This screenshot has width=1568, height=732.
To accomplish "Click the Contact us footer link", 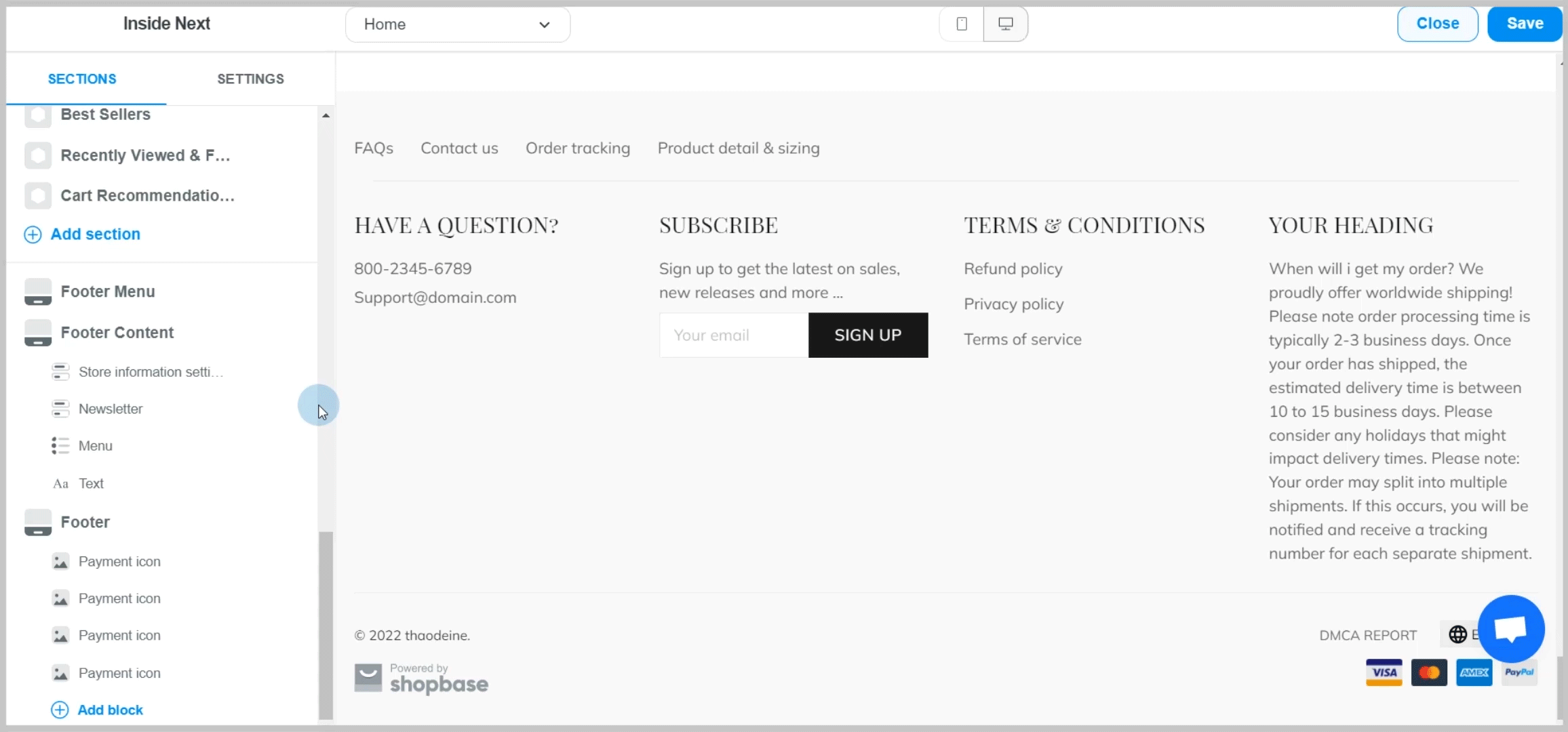I will tap(459, 148).
